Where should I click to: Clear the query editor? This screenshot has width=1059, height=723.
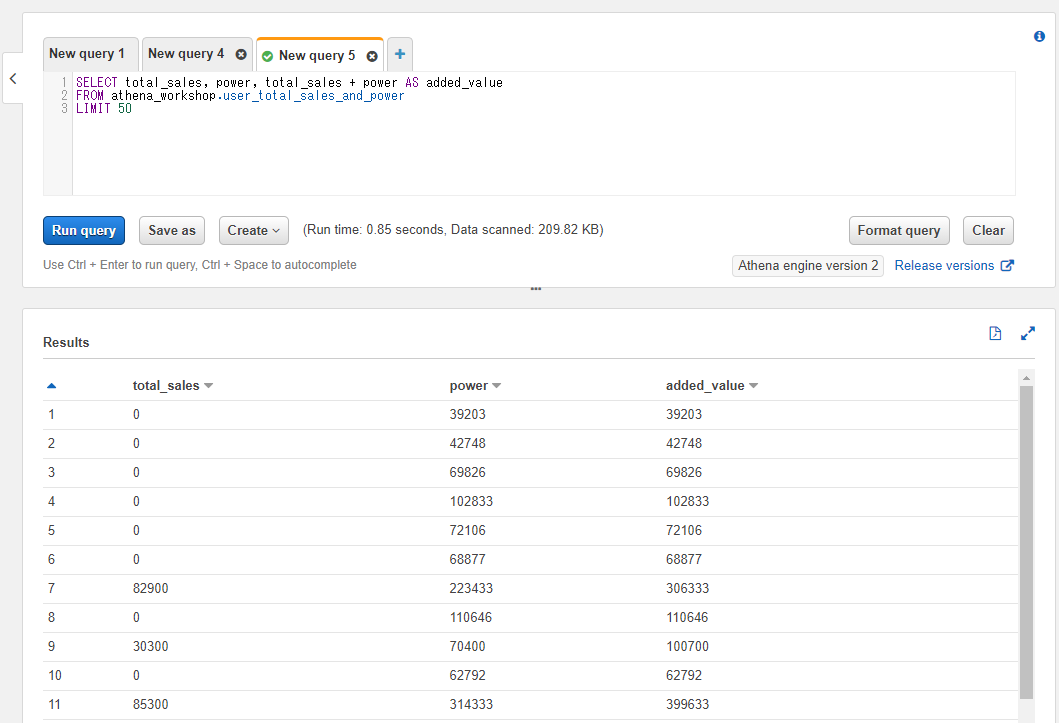988,230
